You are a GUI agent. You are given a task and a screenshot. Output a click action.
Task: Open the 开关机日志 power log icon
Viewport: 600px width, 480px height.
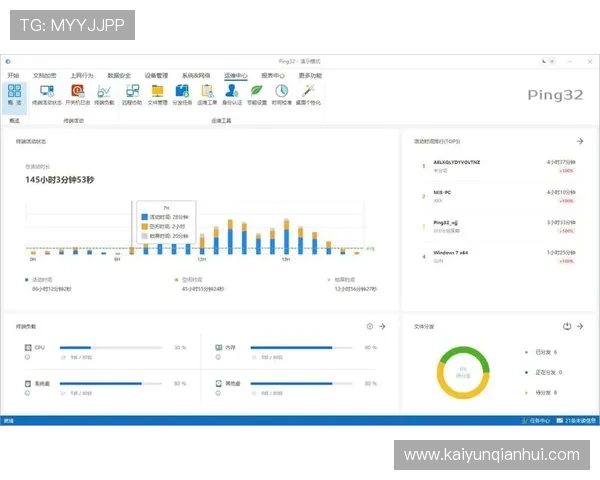click(x=76, y=94)
